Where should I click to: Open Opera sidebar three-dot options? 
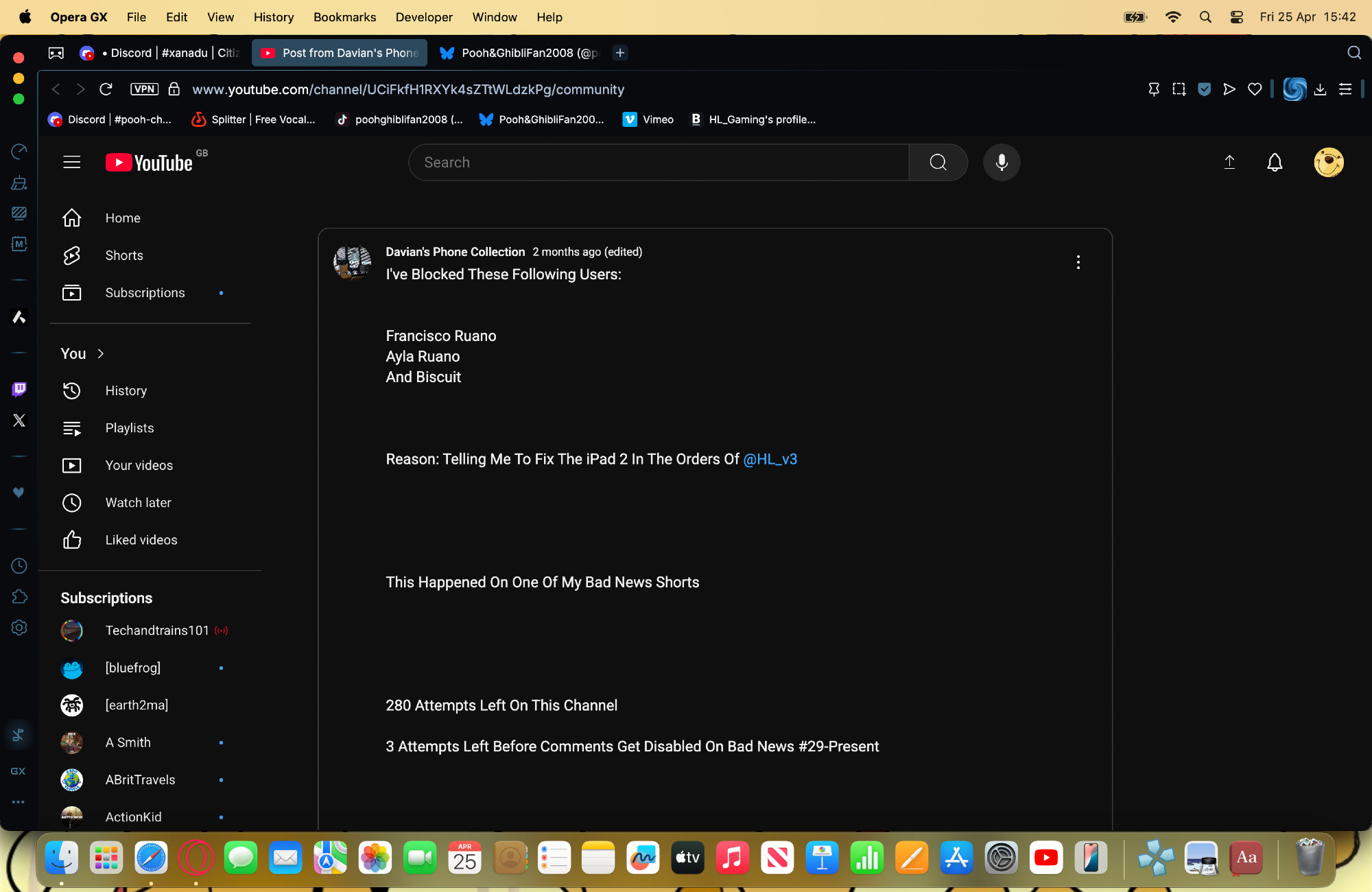pos(19,801)
